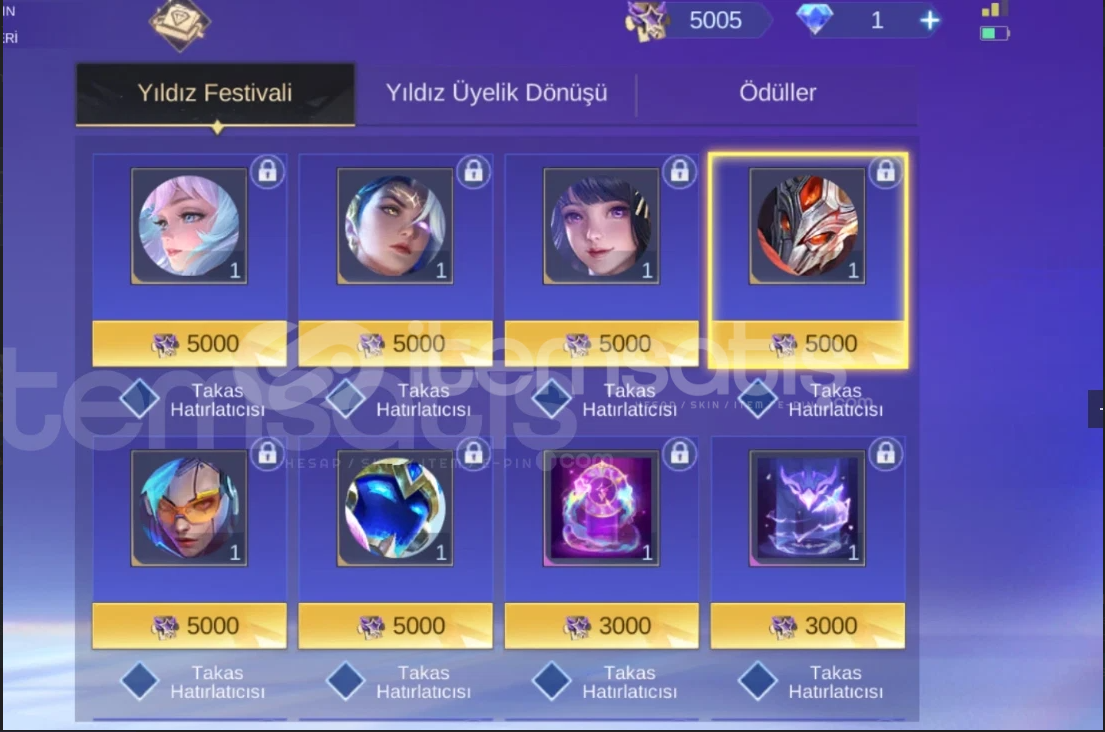Click the plus icon to add diamonds
The image size is (1105, 732).
pos(930,20)
